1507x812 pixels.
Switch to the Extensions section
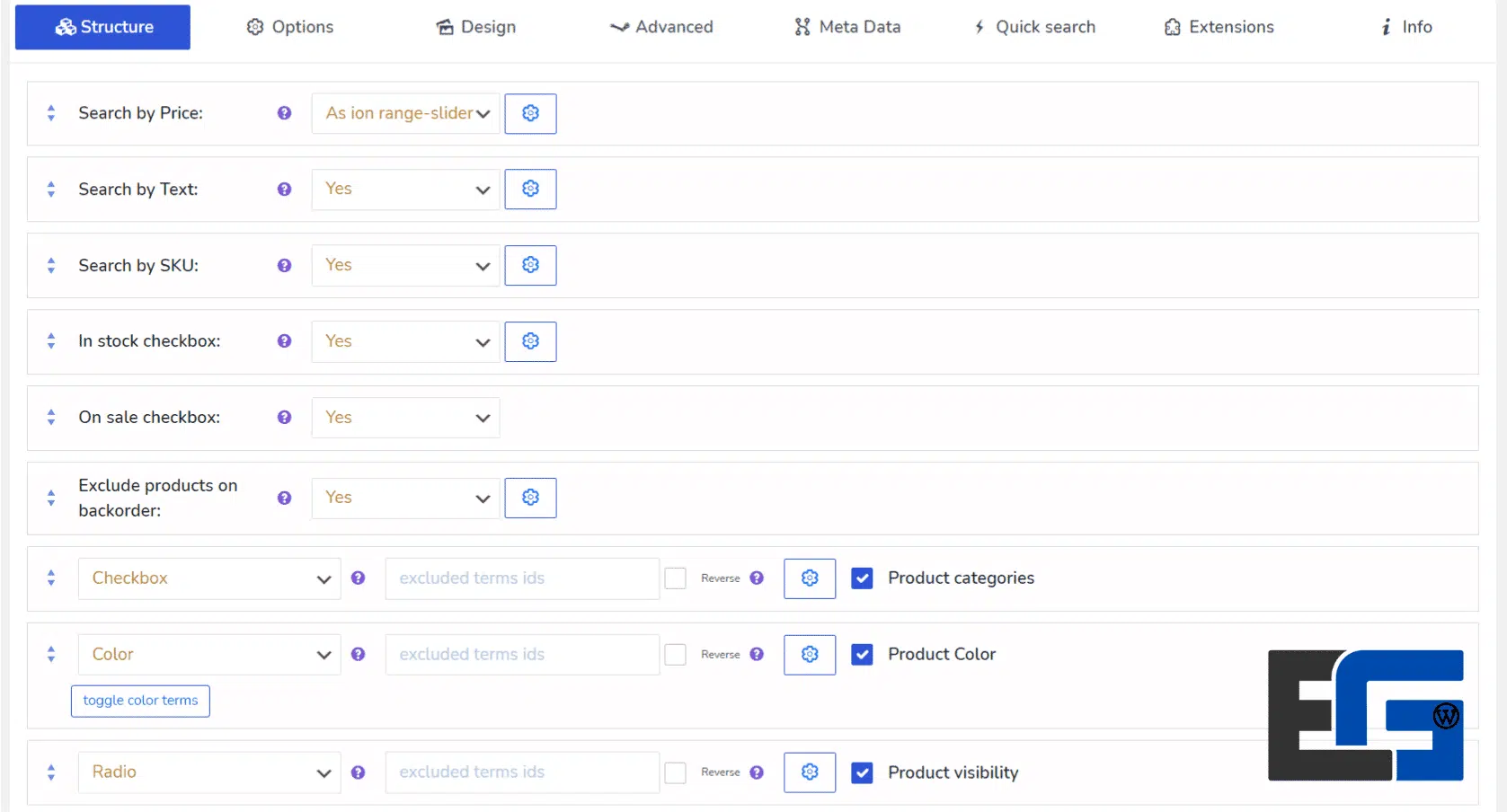coord(1219,27)
